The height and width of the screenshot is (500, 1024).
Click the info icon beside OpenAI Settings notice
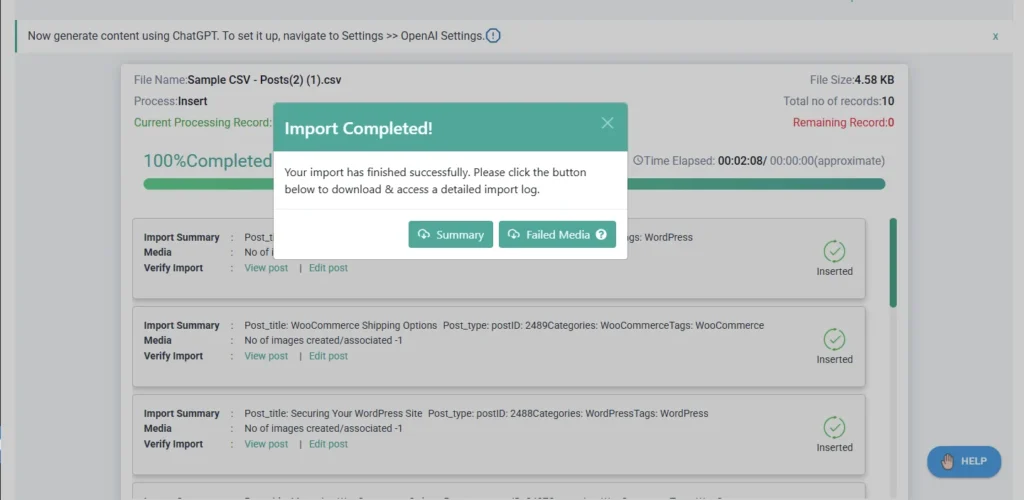pos(493,36)
